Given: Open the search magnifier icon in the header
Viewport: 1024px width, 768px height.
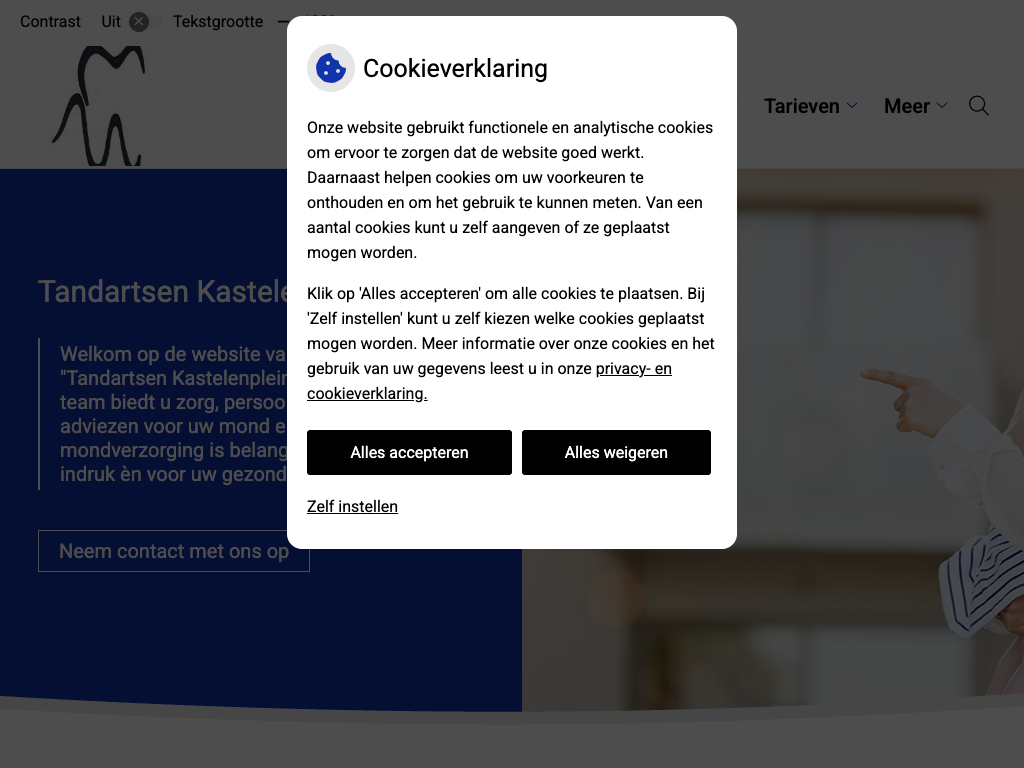Looking at the screenshot, I should [x=978, y=106].
